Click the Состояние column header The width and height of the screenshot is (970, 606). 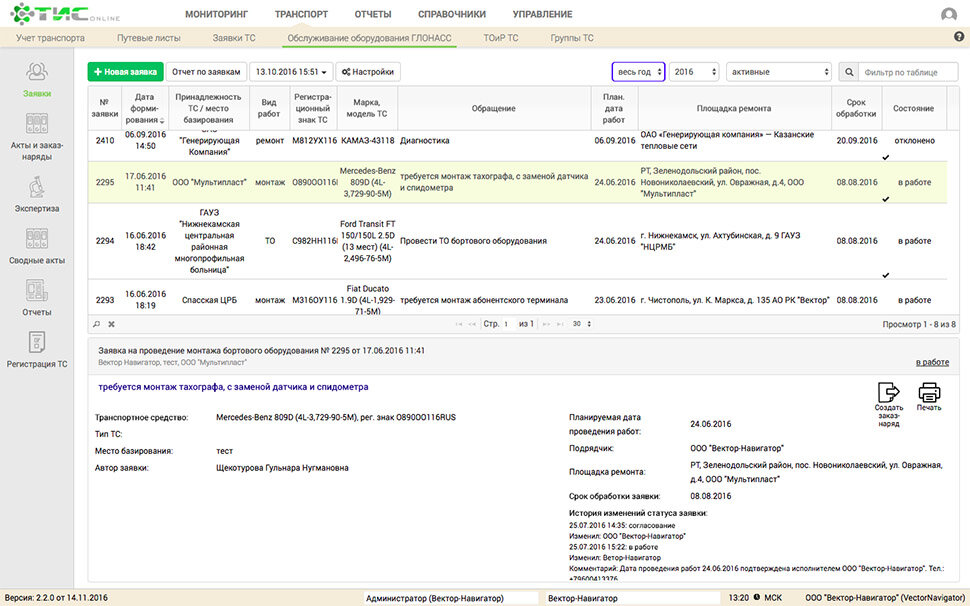pos(913,108)
